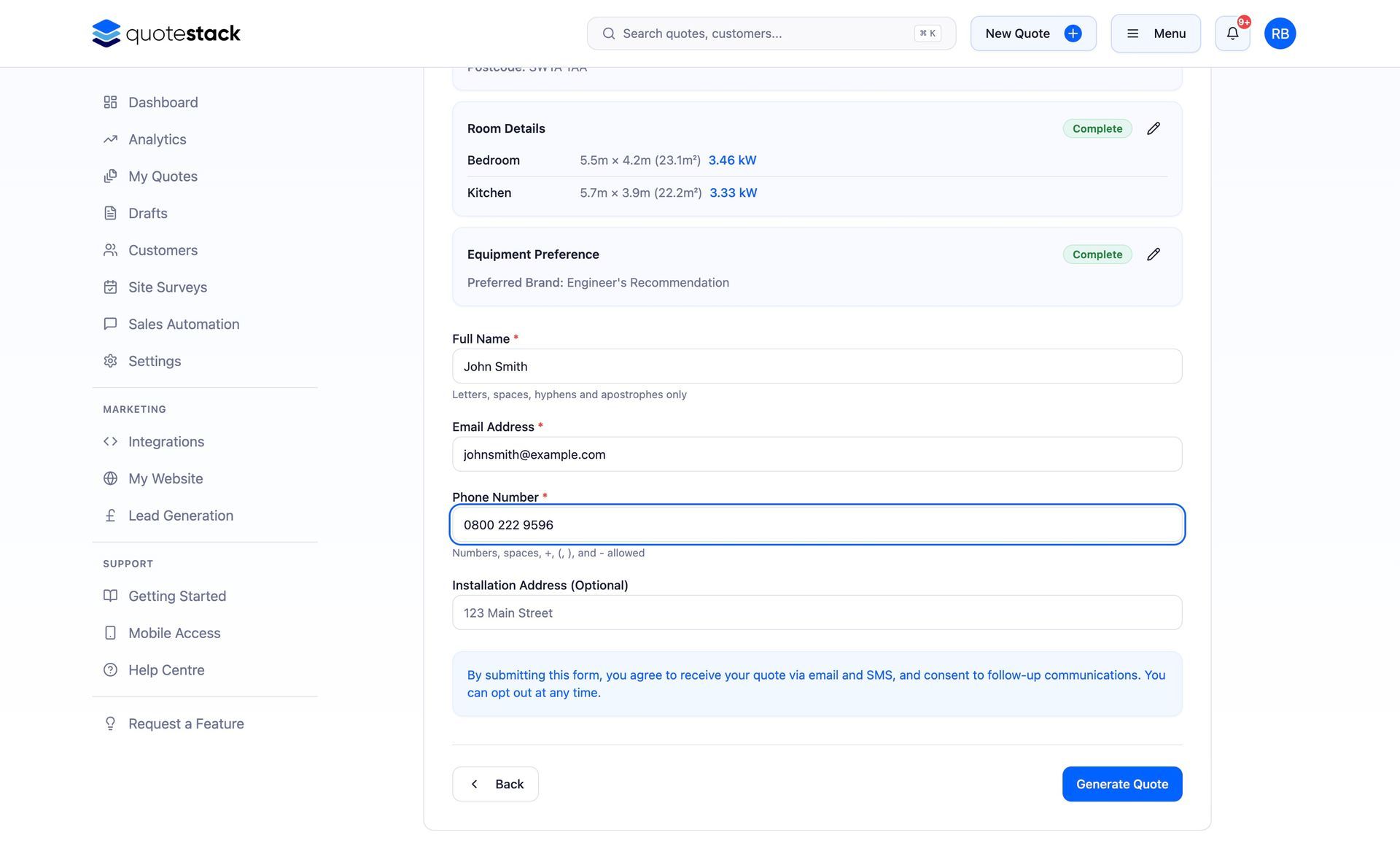Open Settings in the sidebar
The width and height of the screenshot is (1400, 843).
[x=154, y=362]
